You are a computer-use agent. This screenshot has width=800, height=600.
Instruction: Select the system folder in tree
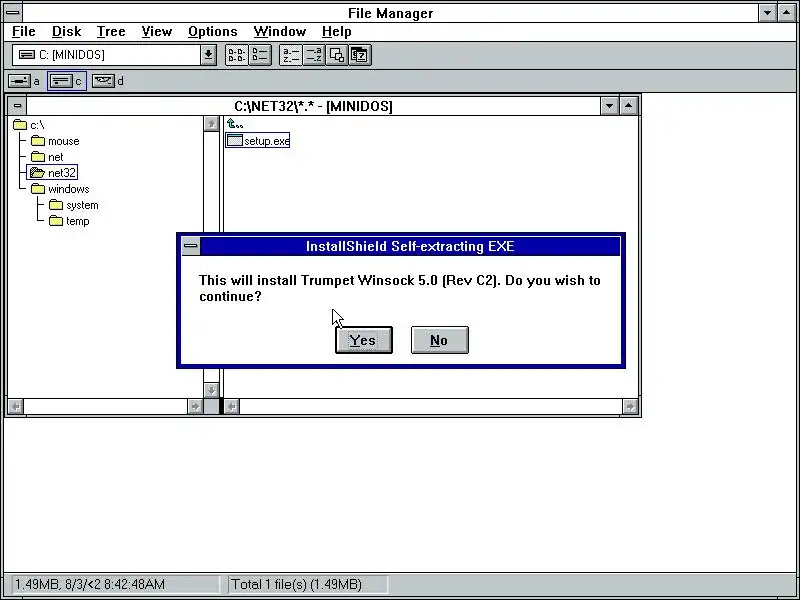[73, 205]
